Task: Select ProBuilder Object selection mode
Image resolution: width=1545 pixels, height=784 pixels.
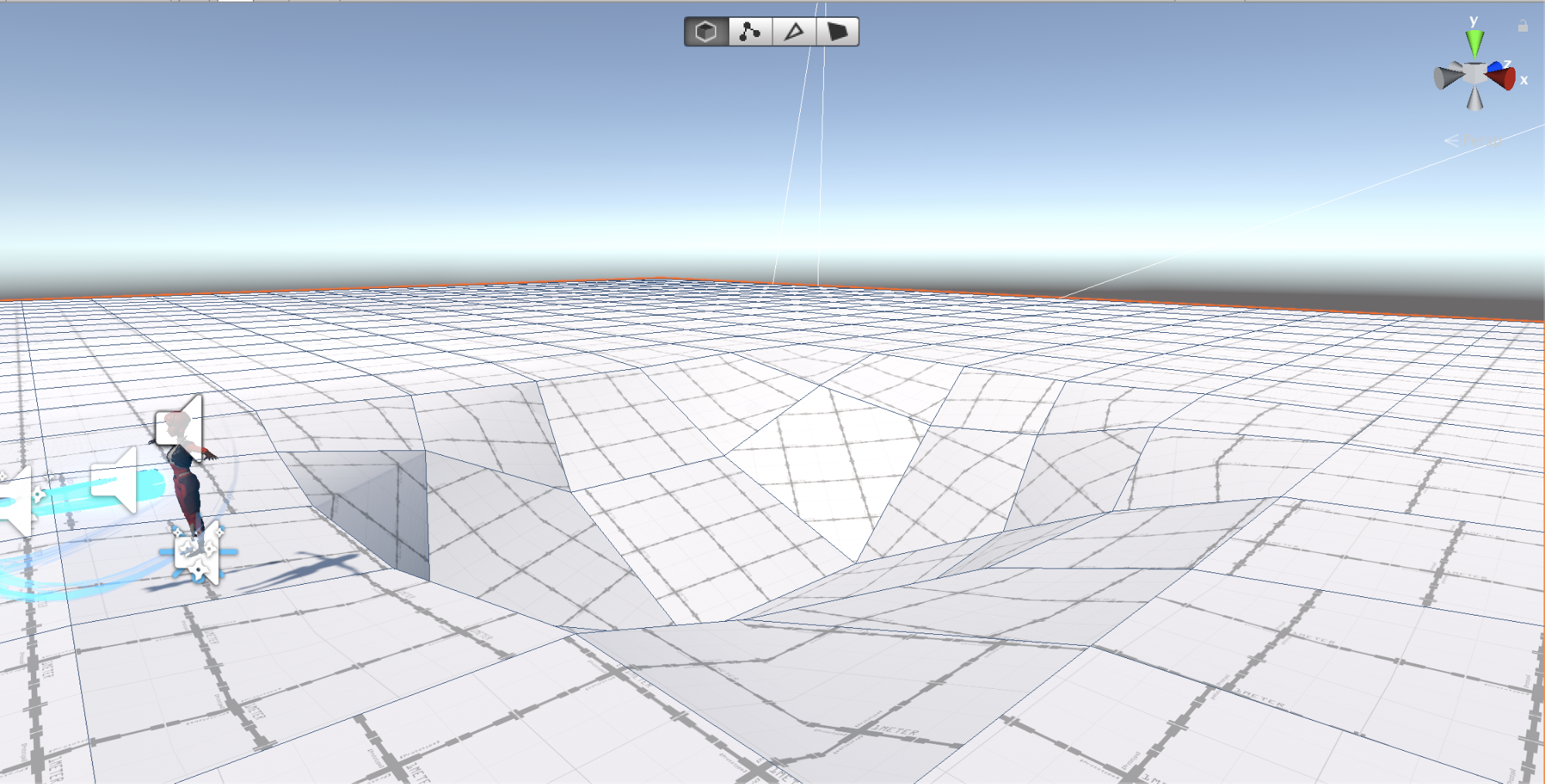Action: click(x=706, y=32)
